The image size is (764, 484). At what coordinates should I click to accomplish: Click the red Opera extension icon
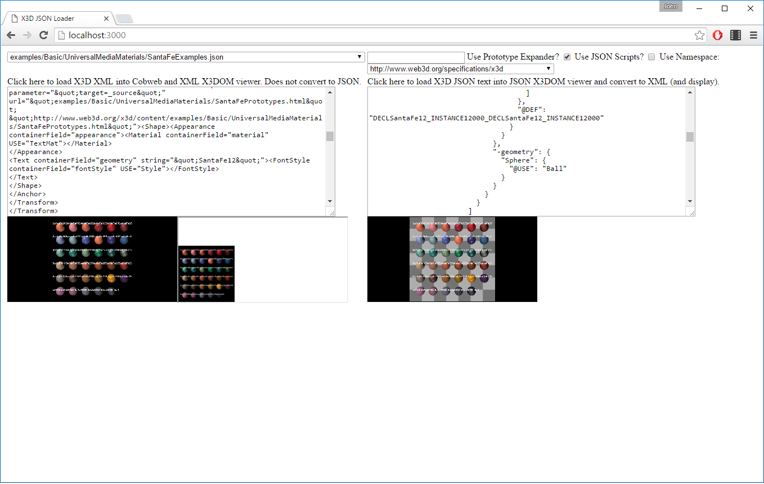(717, 35)
